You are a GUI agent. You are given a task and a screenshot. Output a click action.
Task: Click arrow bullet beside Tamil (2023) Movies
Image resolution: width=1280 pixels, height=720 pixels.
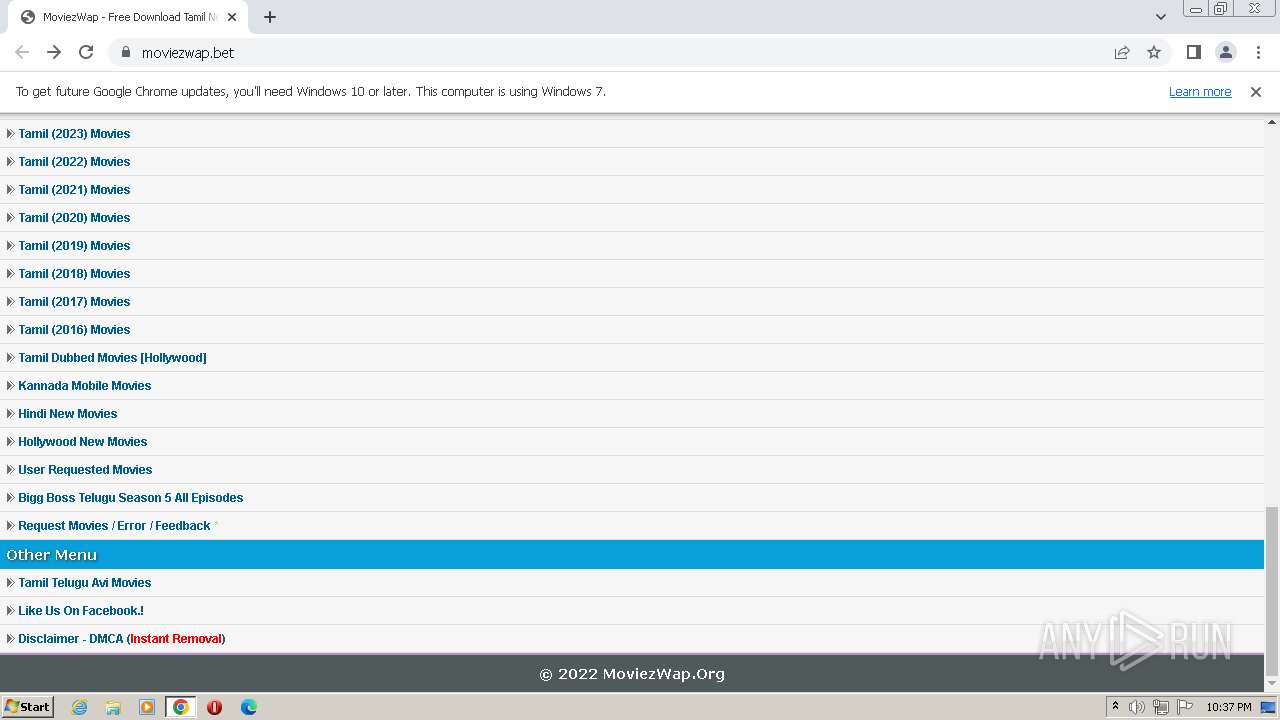click(10, 133)
